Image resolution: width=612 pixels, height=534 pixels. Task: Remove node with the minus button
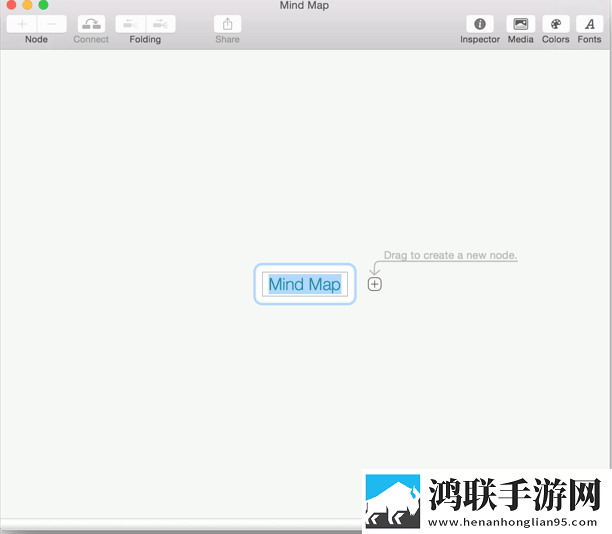(52, 24)
